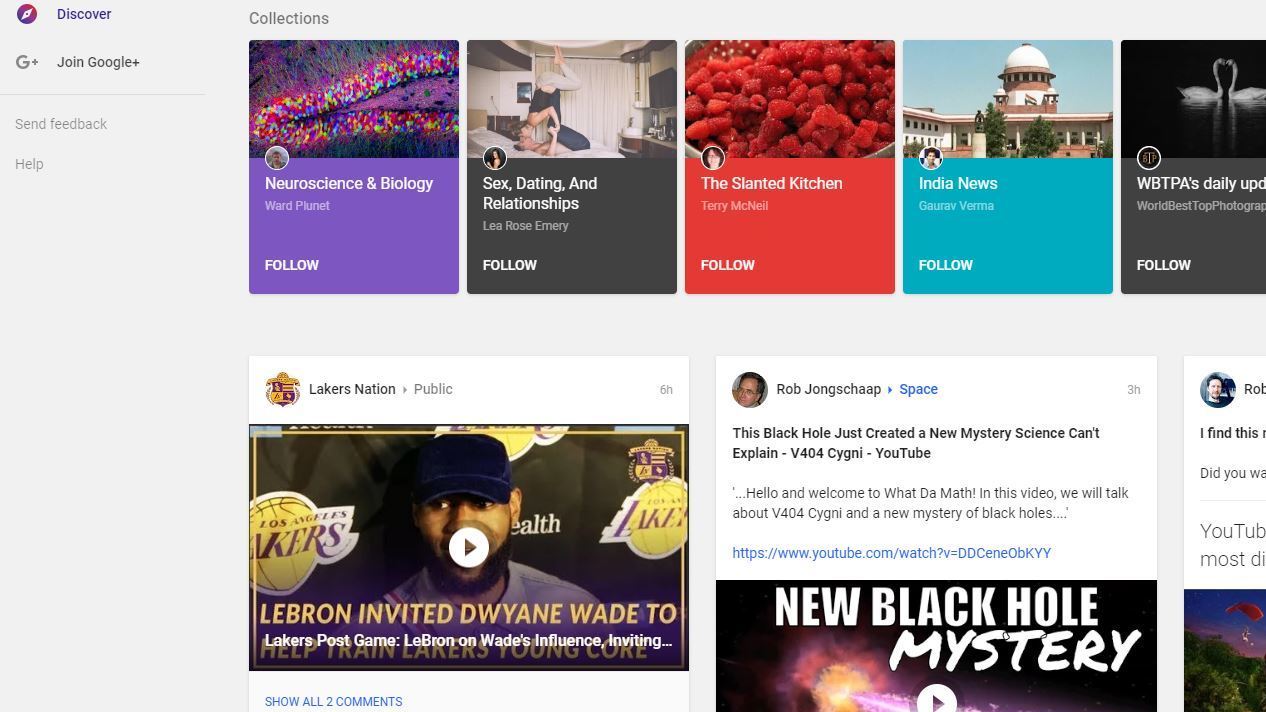This screenshot has width=1266, height=712.
Task: Select Join Google+ in sidebar
Action: click(98, 62)
